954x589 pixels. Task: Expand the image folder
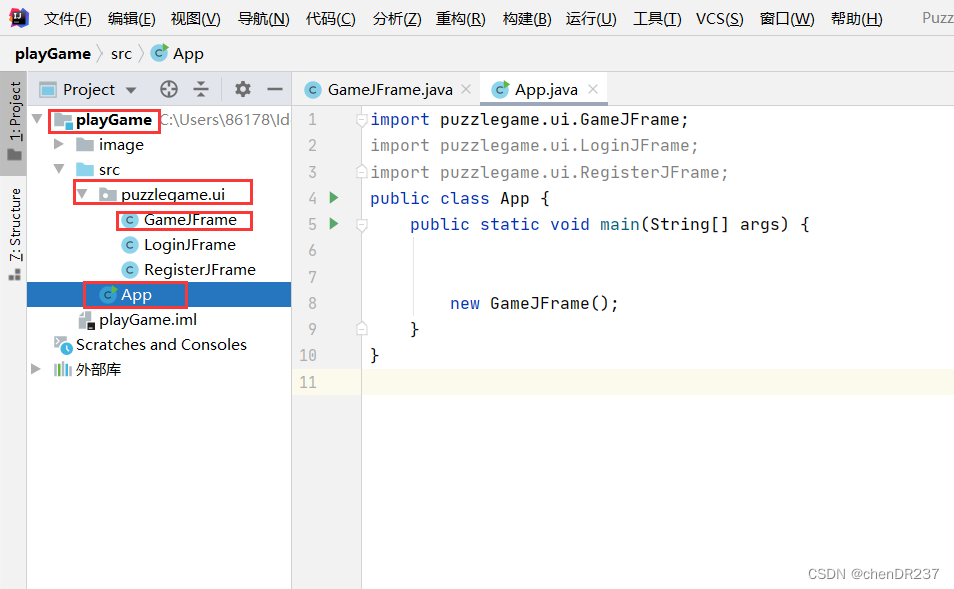59,144
